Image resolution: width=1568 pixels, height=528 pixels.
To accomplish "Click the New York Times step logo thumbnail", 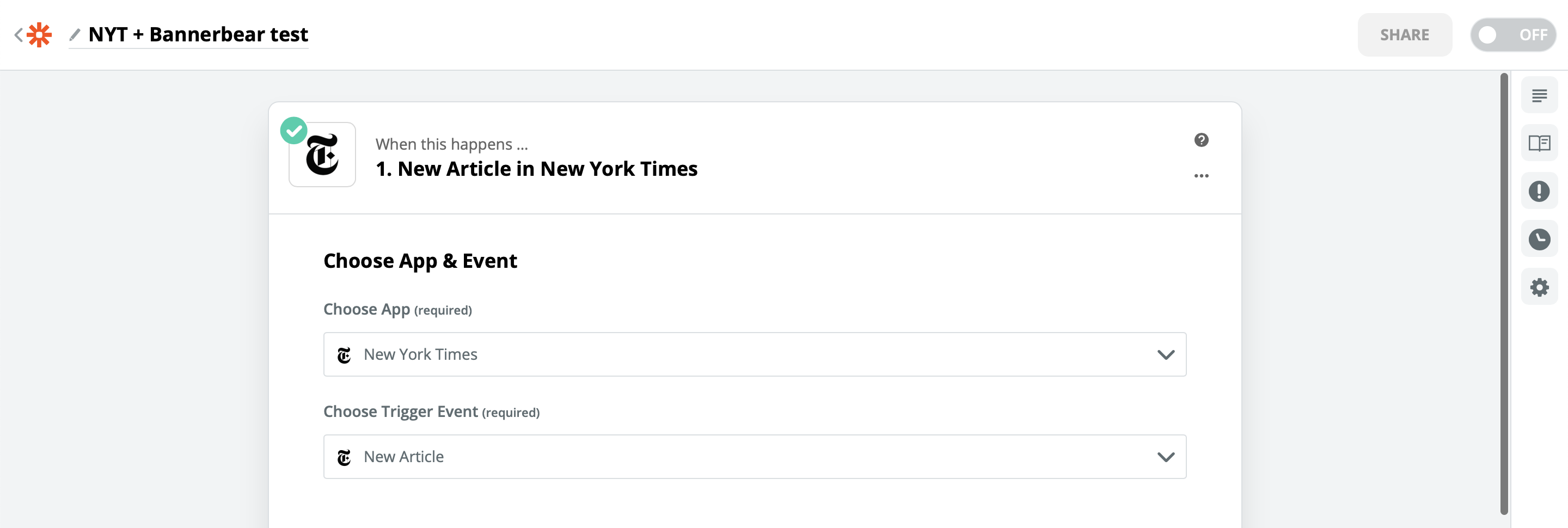I will tap(322, 155).
